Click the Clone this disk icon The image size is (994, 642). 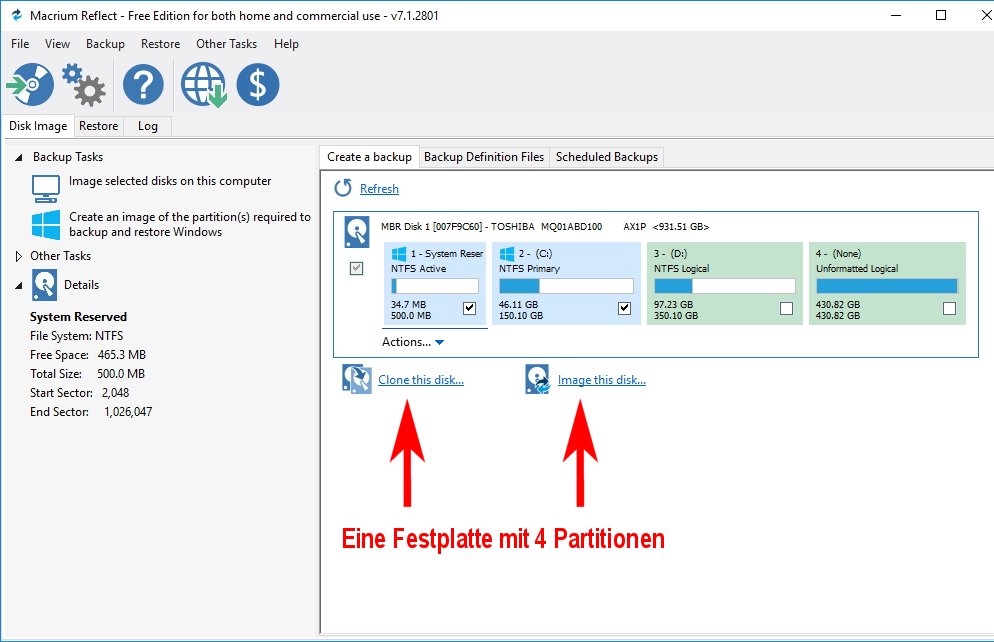tap(357, 379)
